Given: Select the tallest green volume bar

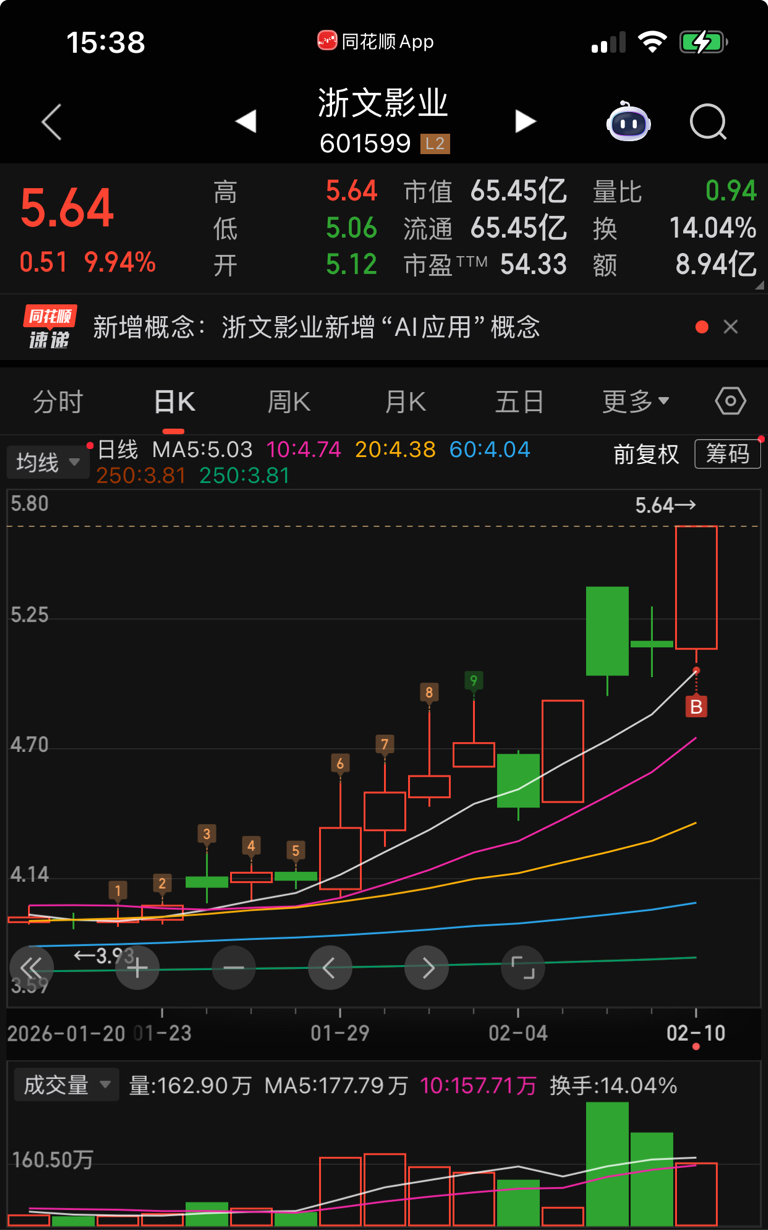Looking at the screenshot, I should coord(607,1164).
